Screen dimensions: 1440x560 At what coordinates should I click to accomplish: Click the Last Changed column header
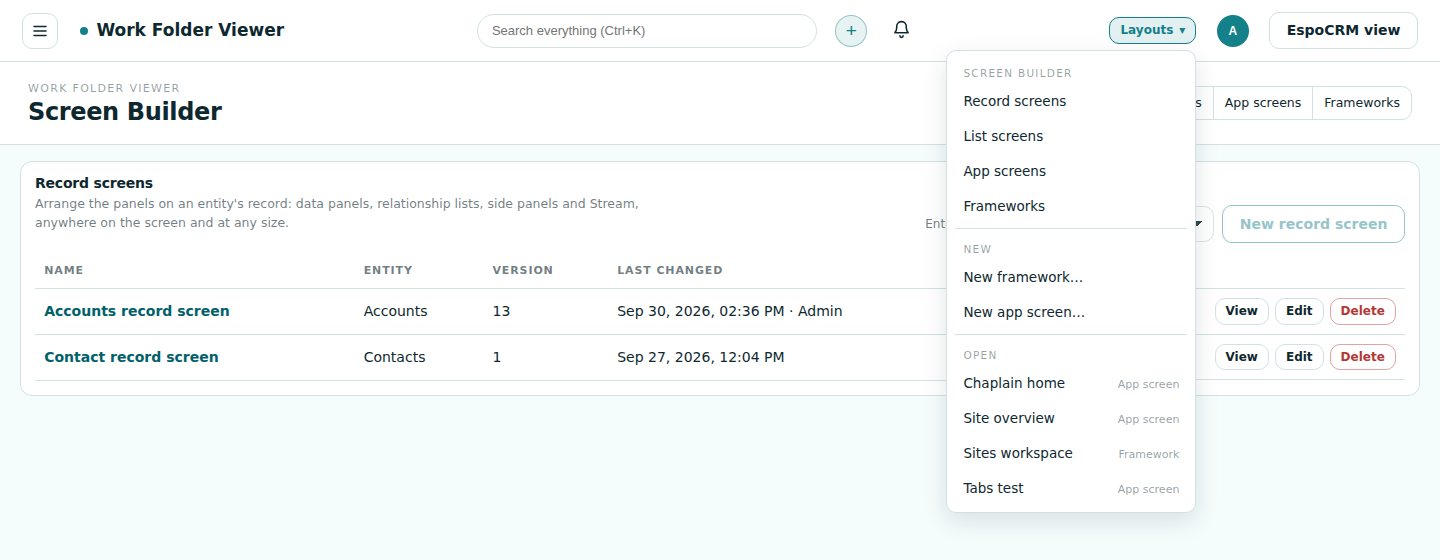click(x=670, y=270)
